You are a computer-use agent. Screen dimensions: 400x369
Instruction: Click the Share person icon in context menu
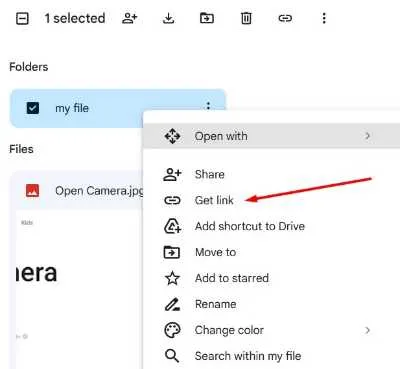tap(172, 174)
